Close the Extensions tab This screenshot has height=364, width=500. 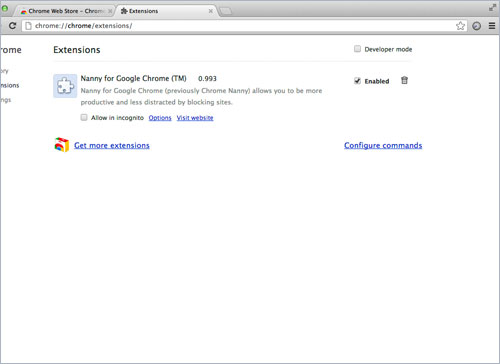click(211, 11)
